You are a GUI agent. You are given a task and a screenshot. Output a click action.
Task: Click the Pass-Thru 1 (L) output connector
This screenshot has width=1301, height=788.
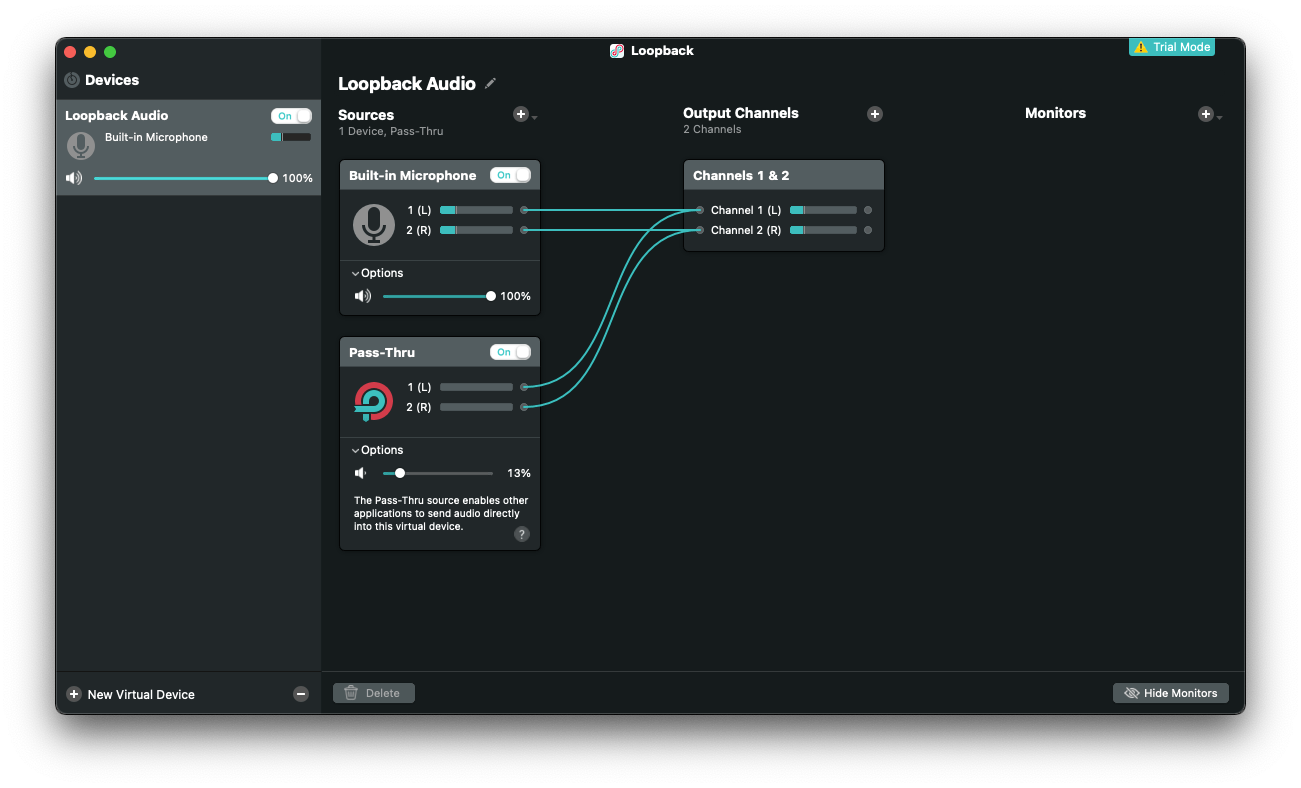pos(524,387)
